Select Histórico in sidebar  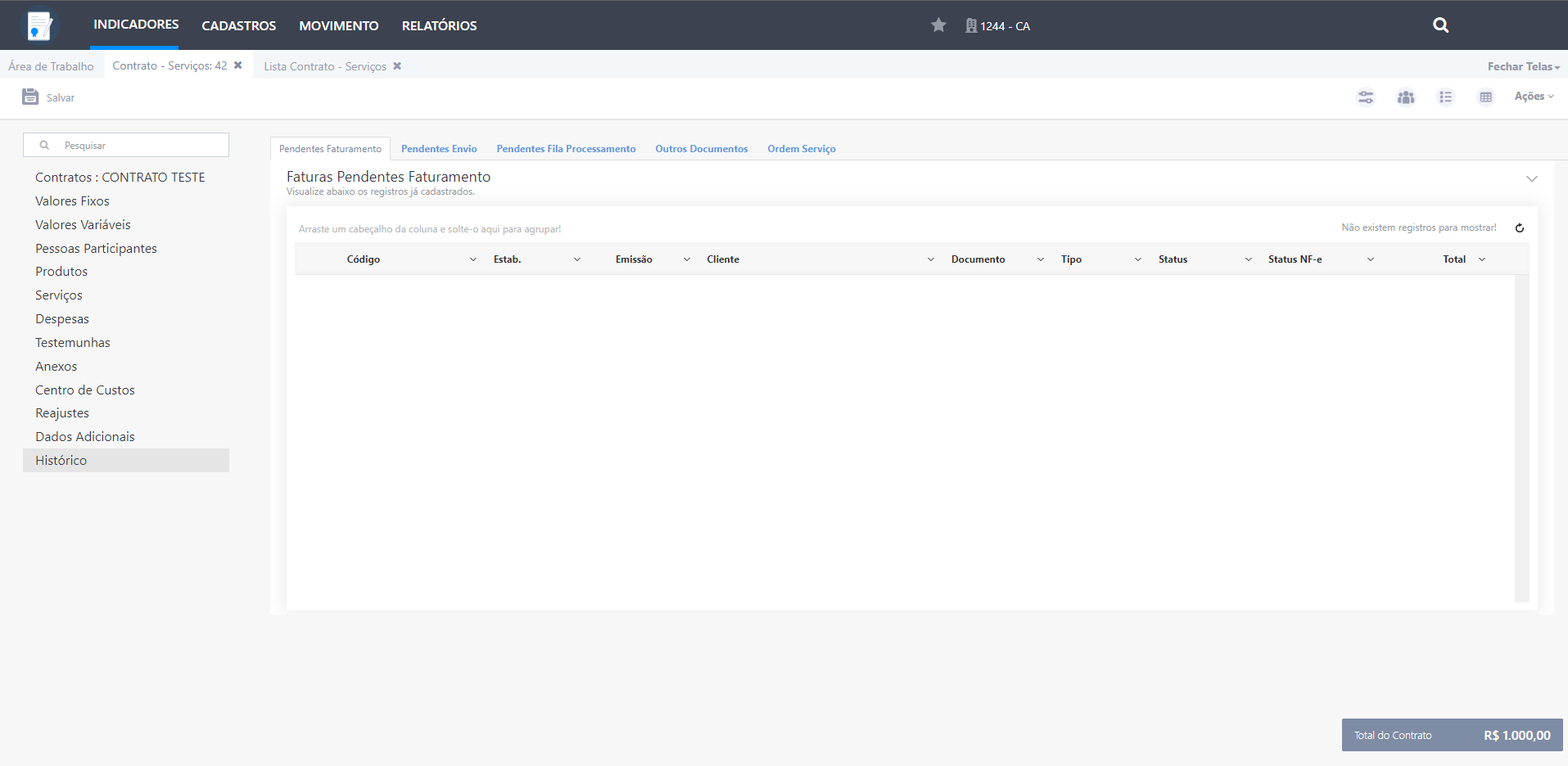[126, 461]
